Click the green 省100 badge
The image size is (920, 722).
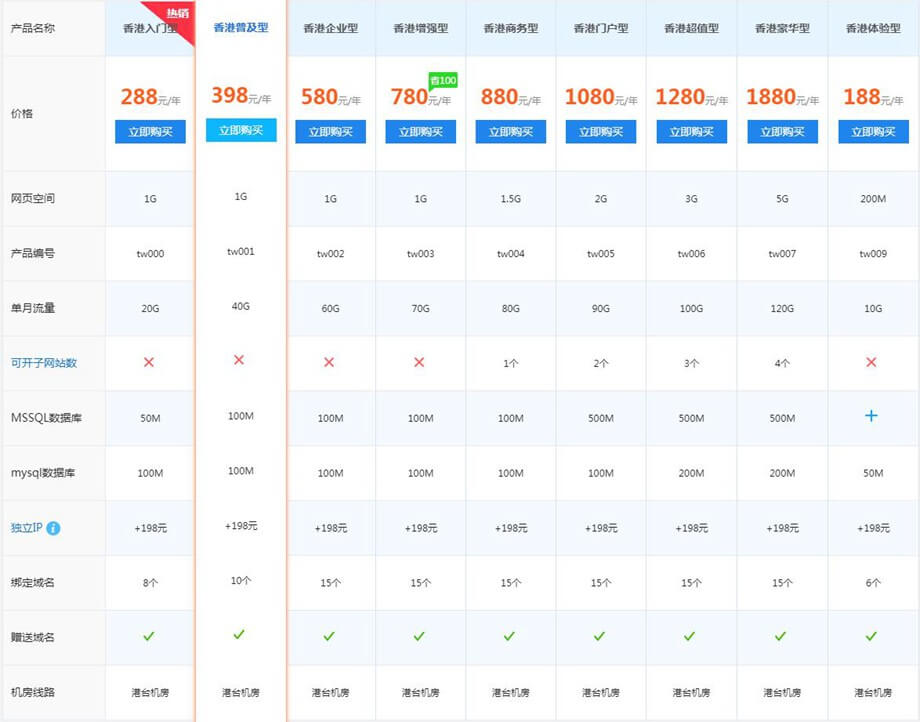(442, 80)
